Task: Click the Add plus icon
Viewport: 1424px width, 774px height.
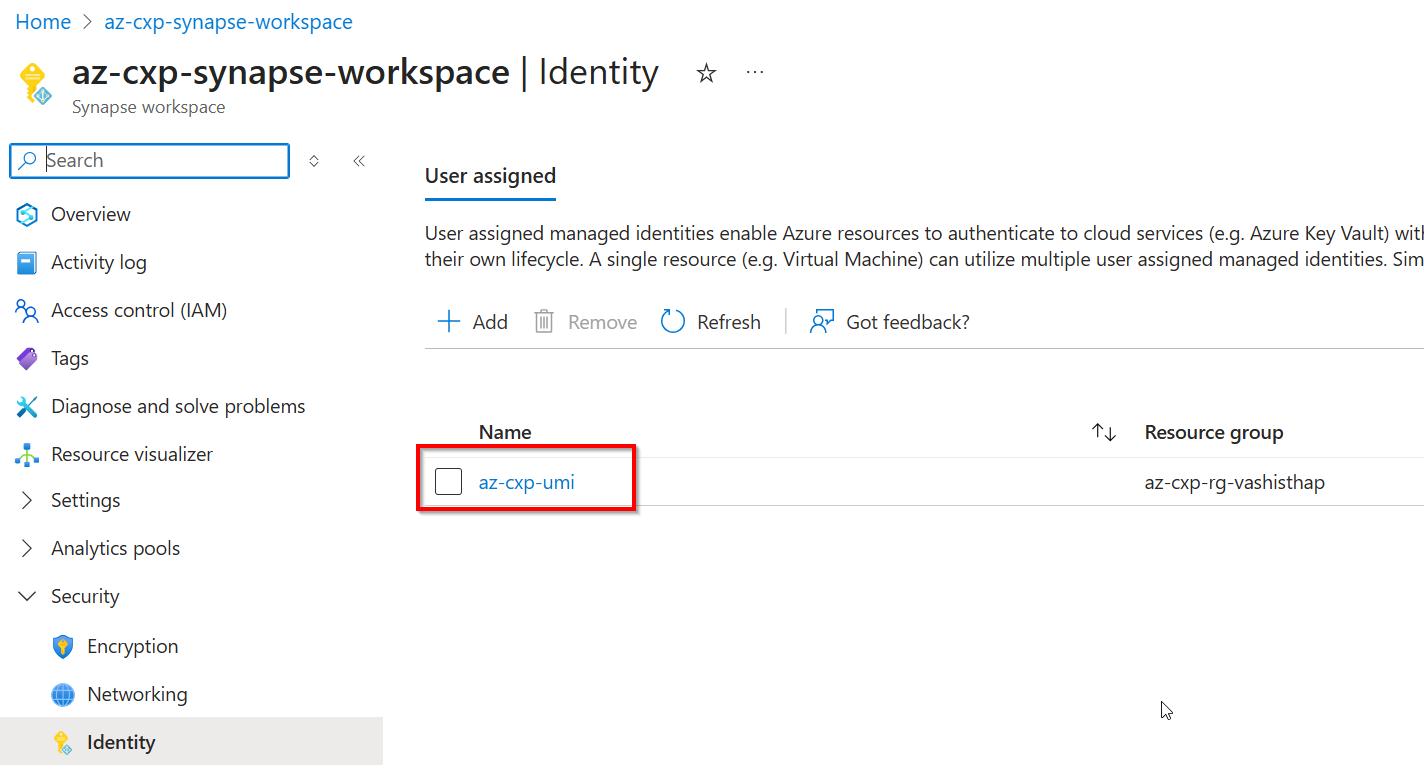Action: [x=449, y=322]
